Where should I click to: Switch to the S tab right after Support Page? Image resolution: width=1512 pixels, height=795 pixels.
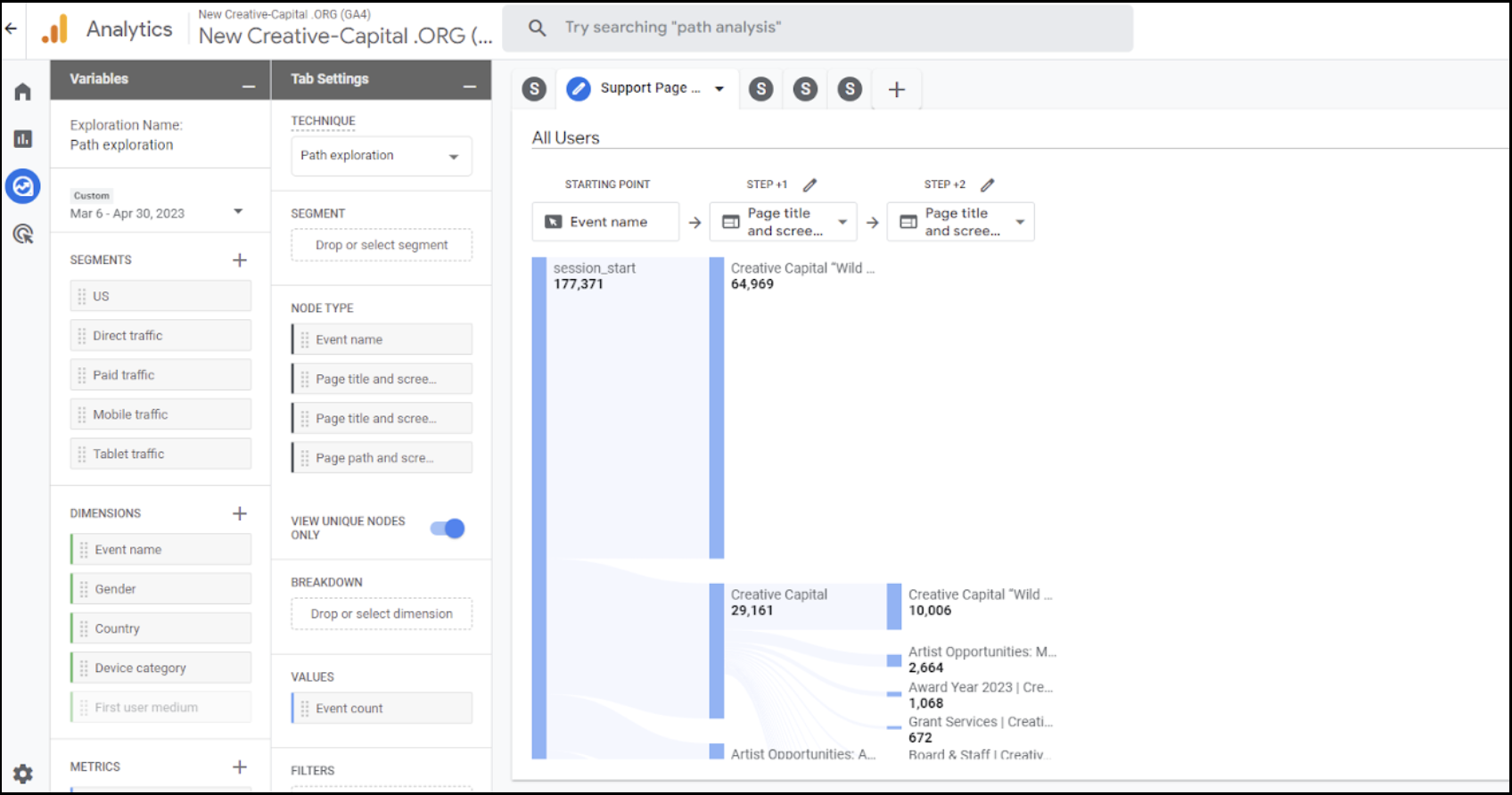click(760, 88)
